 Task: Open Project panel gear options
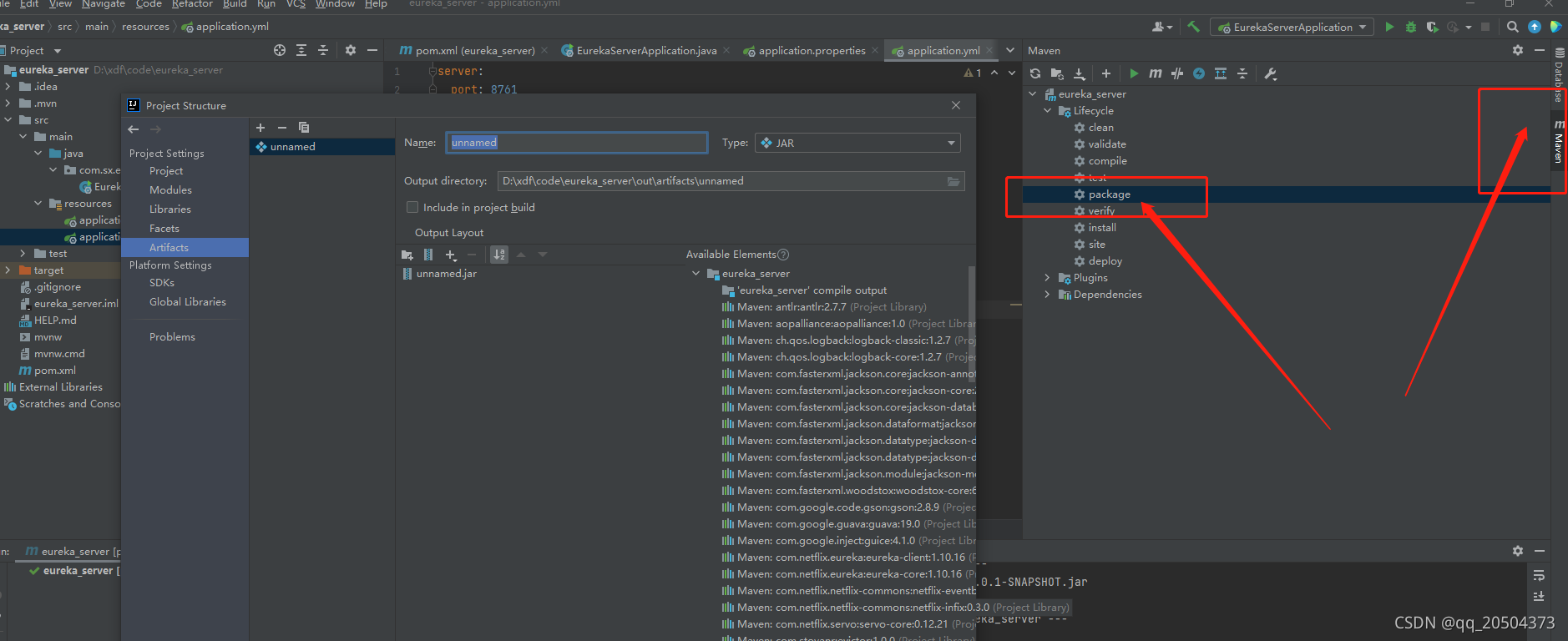351,50
